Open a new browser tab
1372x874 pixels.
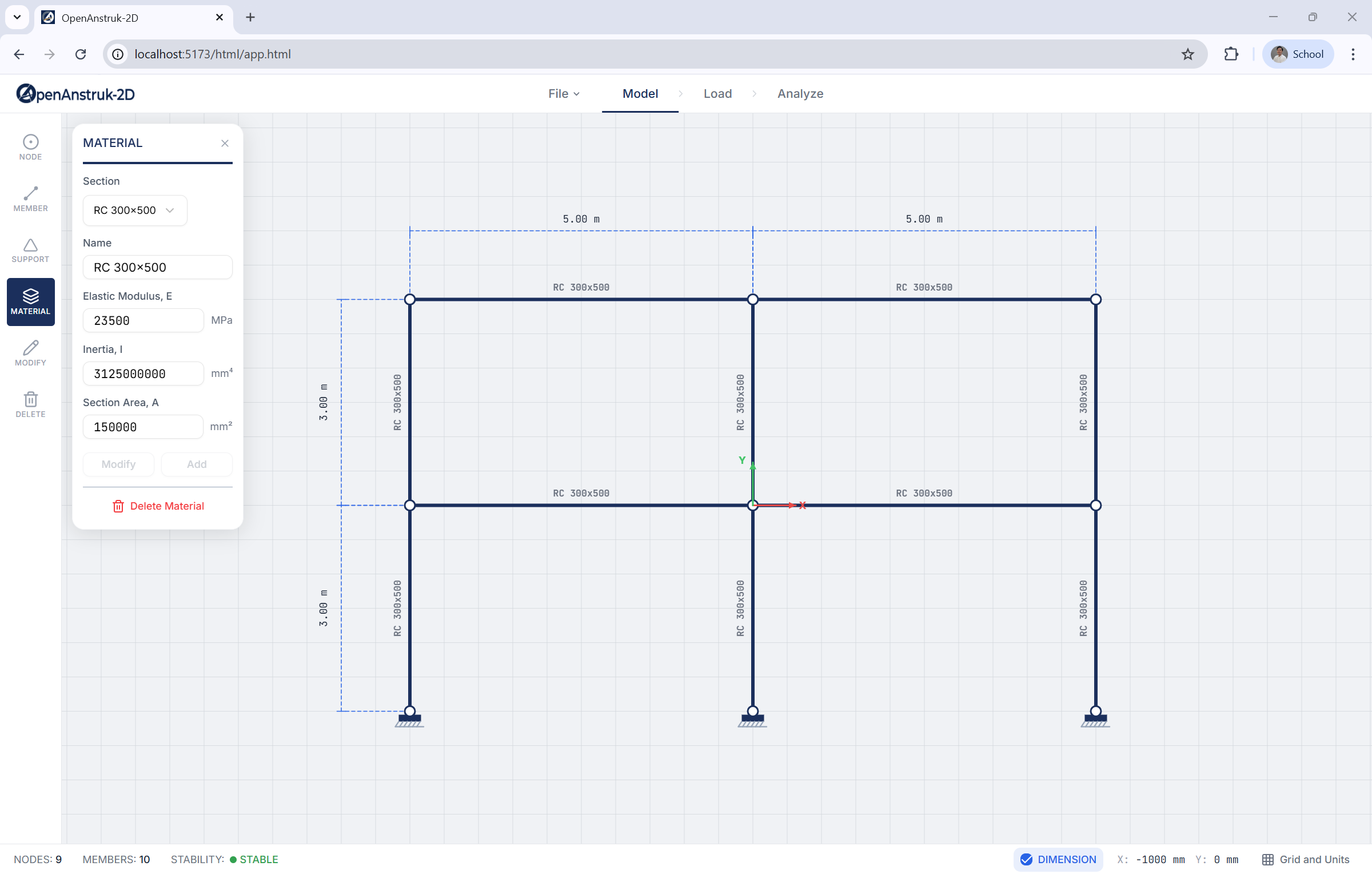tap(250, 18)
